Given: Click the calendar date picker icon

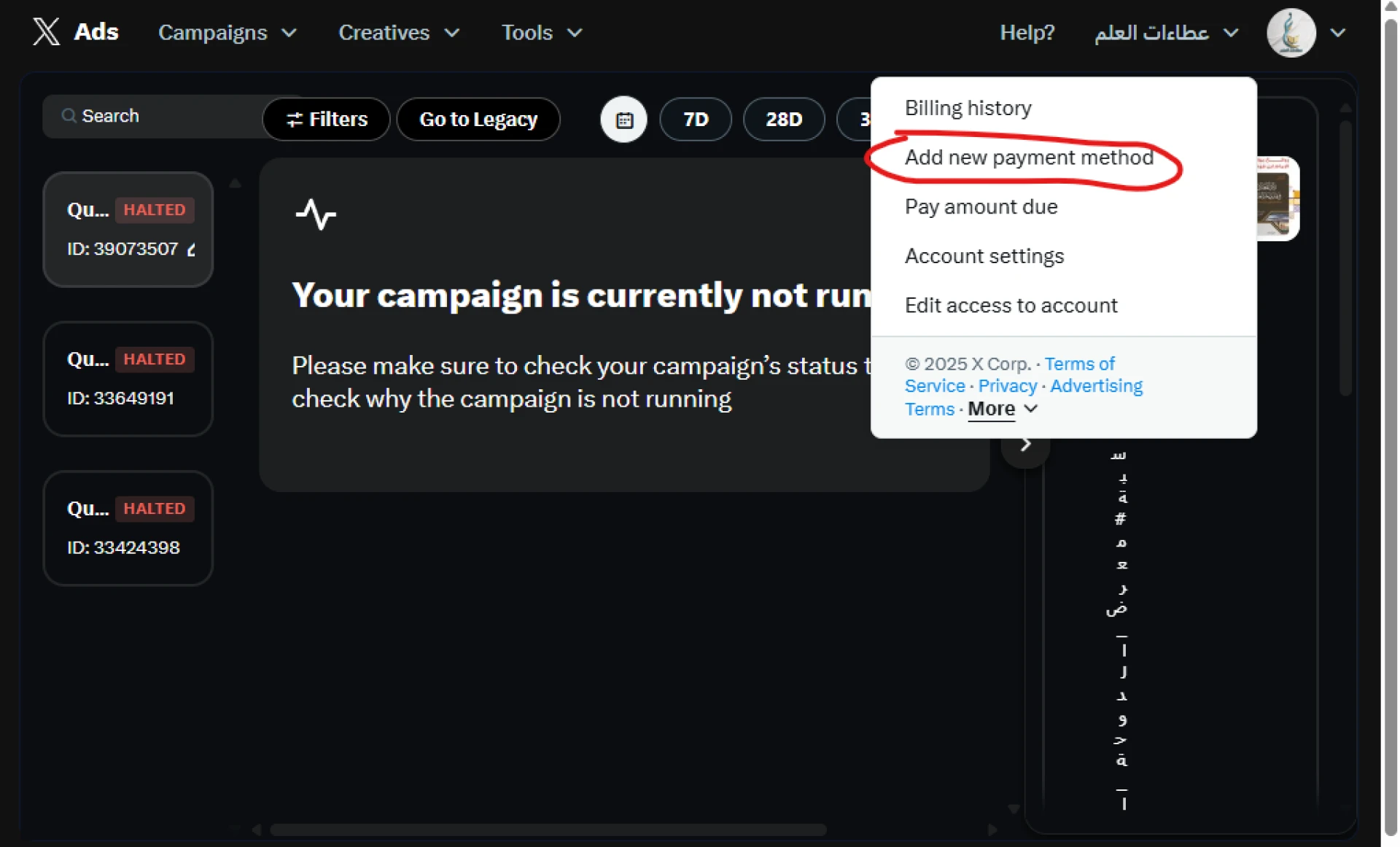Looking at the screenshot, I should pyautogui.click(x=623, y=120).
